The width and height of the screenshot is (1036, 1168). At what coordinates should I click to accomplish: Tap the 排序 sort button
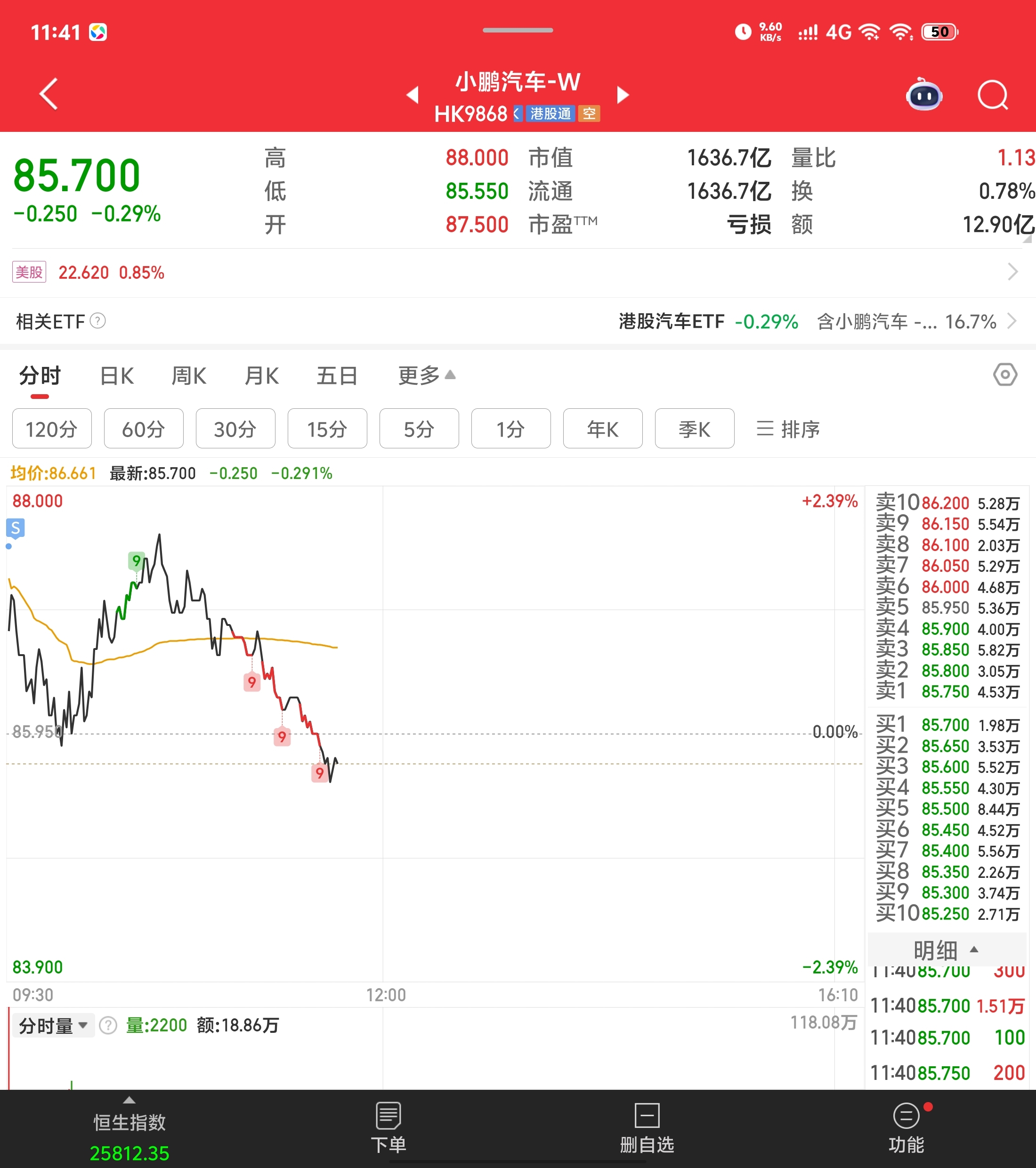click(788, 429)
